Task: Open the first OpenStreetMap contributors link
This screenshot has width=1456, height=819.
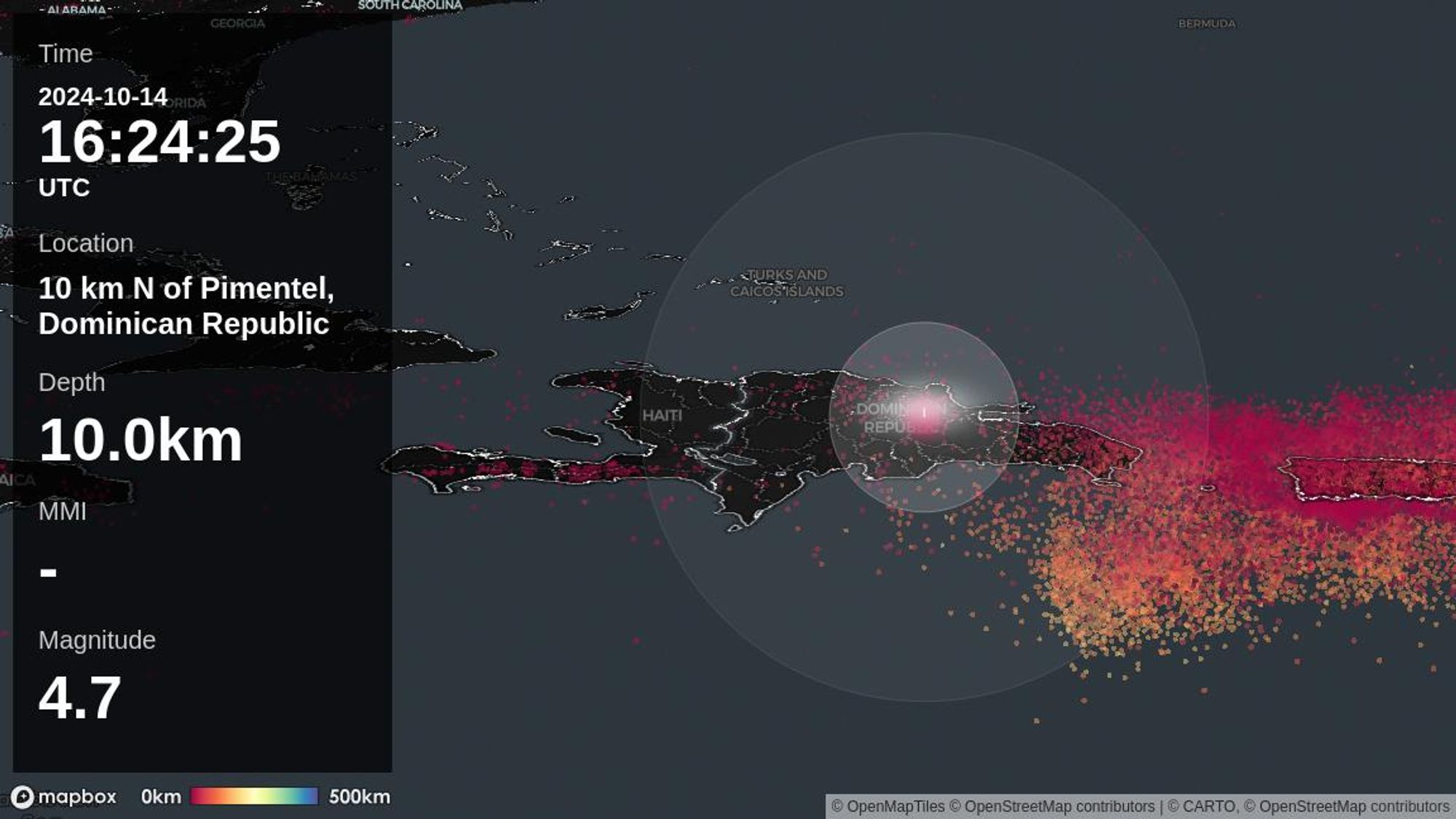Action: click(1052, 807)
